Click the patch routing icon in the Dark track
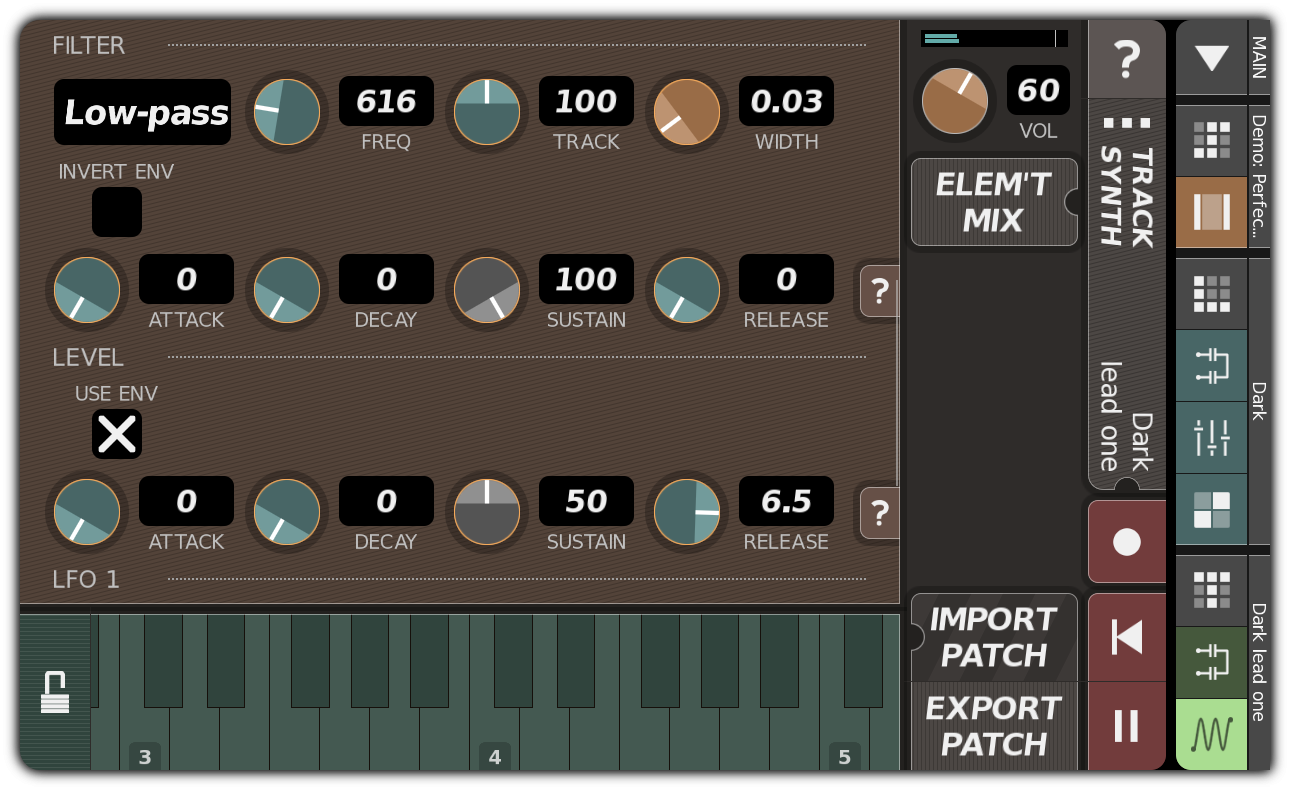Viewport: 1290px width, 790px height. (1211, 366)
